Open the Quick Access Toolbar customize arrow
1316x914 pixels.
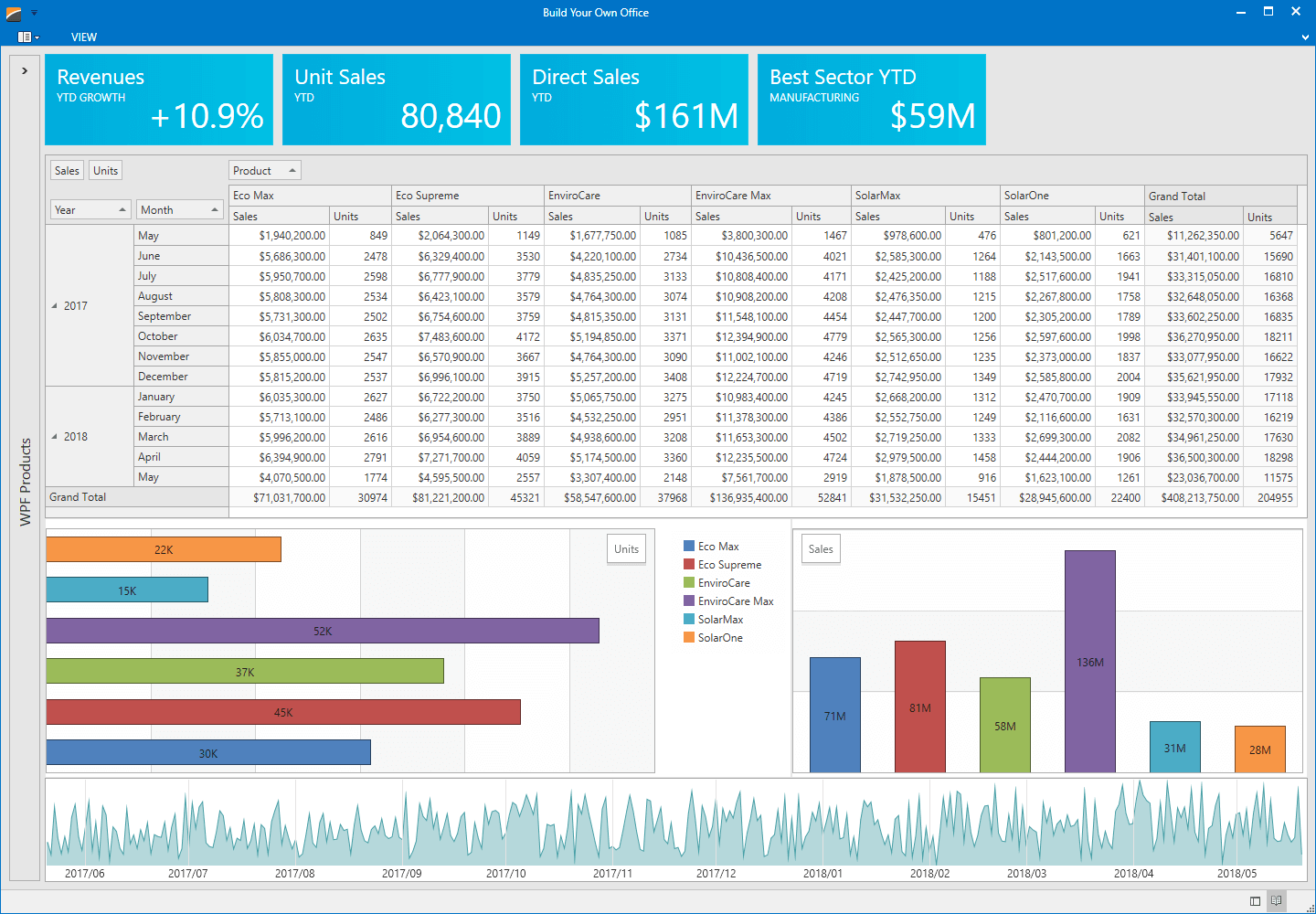tap(36, 10)
